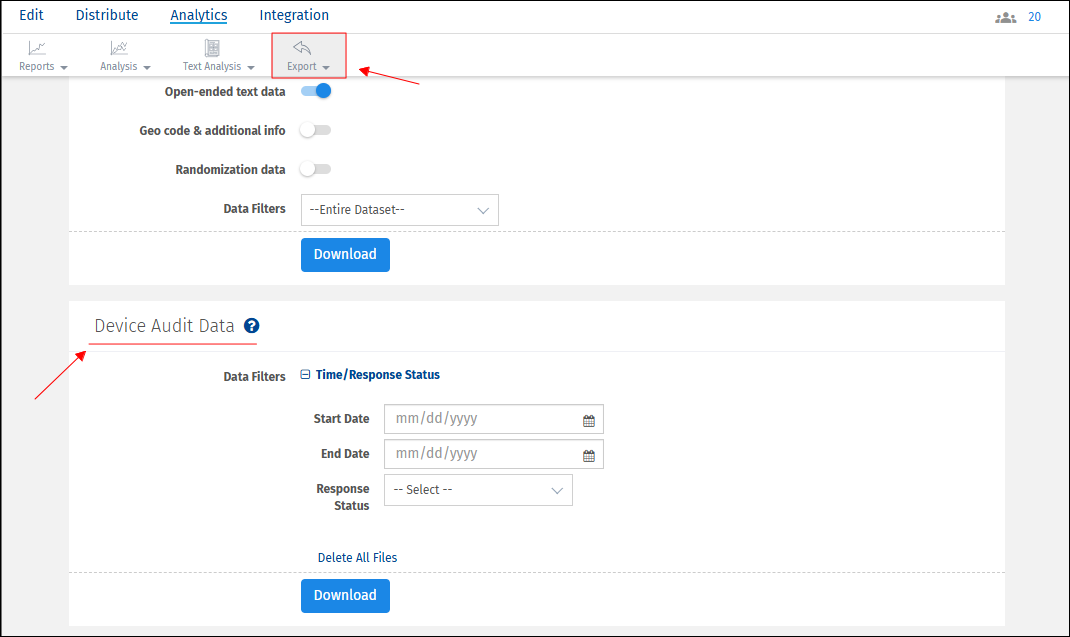Disable the Open-ended text data toggle
Screen dimensions: 1070x637
[316, 91]
